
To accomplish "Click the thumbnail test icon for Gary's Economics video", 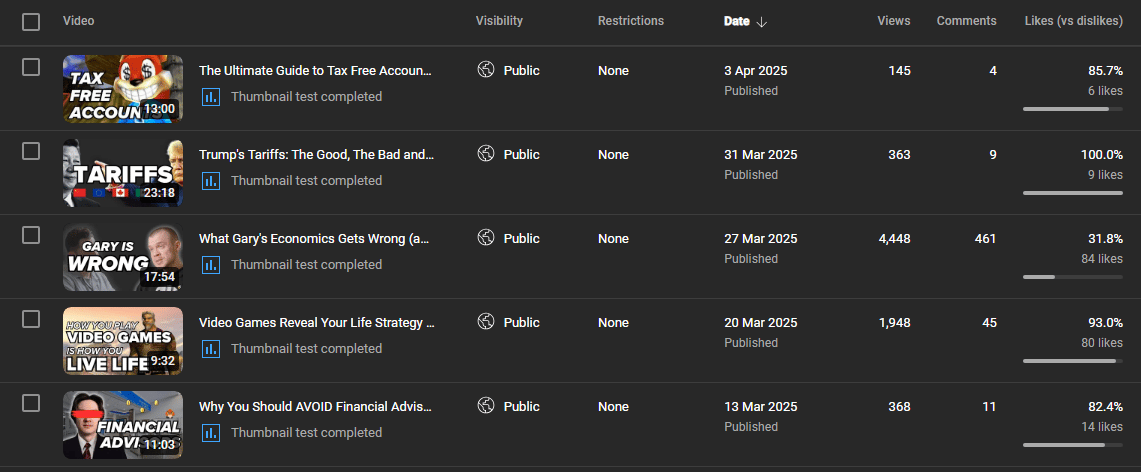I will (211, 265).
